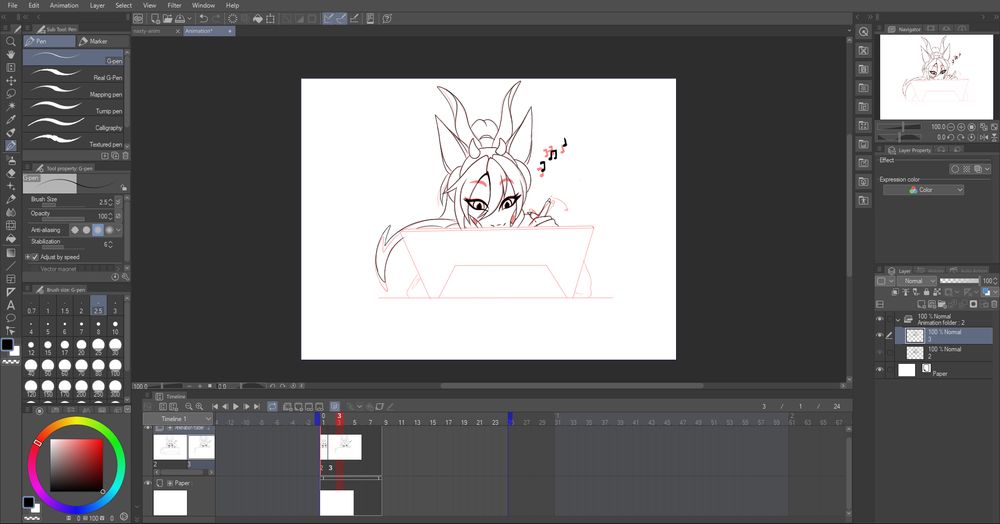The image size is (1000, 524).
Task: Select the Mapping pen brush
Action: 75,94
